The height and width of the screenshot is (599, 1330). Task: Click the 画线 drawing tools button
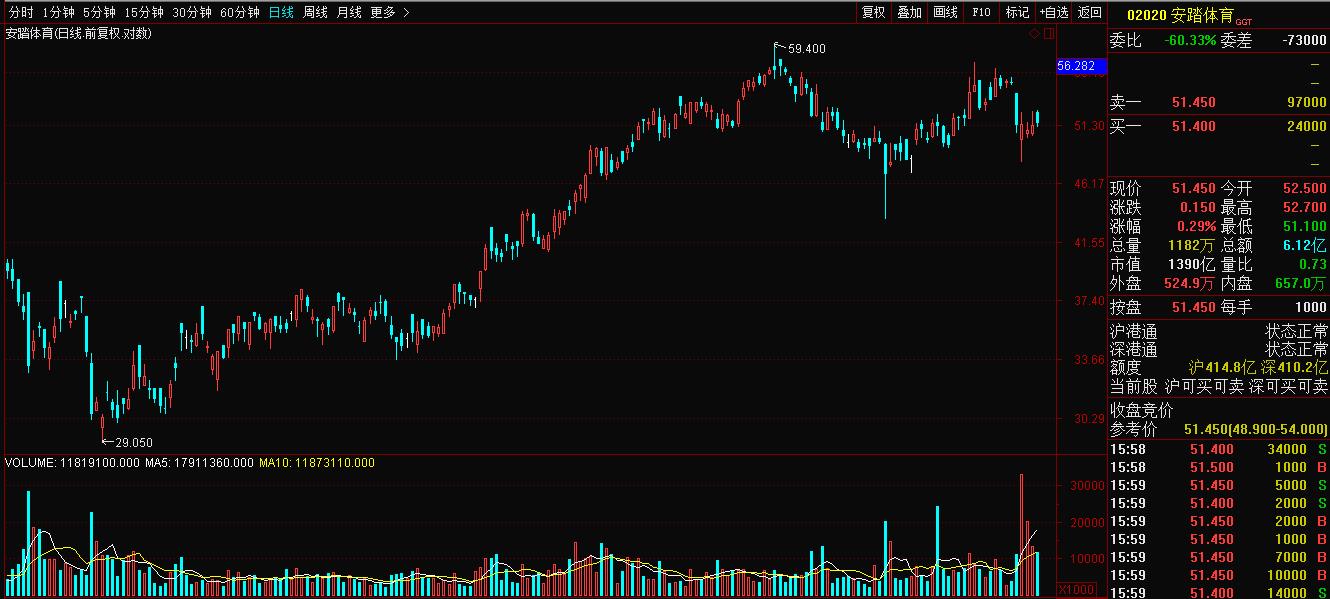coord(946,12)
